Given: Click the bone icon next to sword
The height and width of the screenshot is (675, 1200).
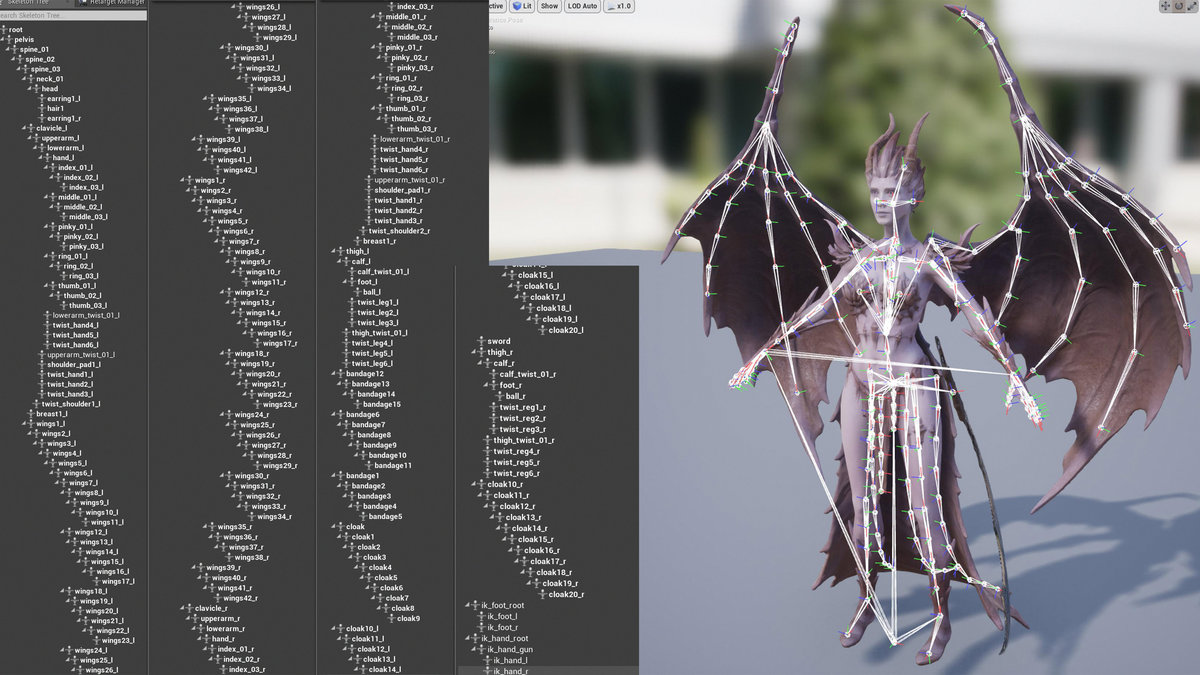Looking at the screenshot, I should pyautogui.click(x=480, y=342).
